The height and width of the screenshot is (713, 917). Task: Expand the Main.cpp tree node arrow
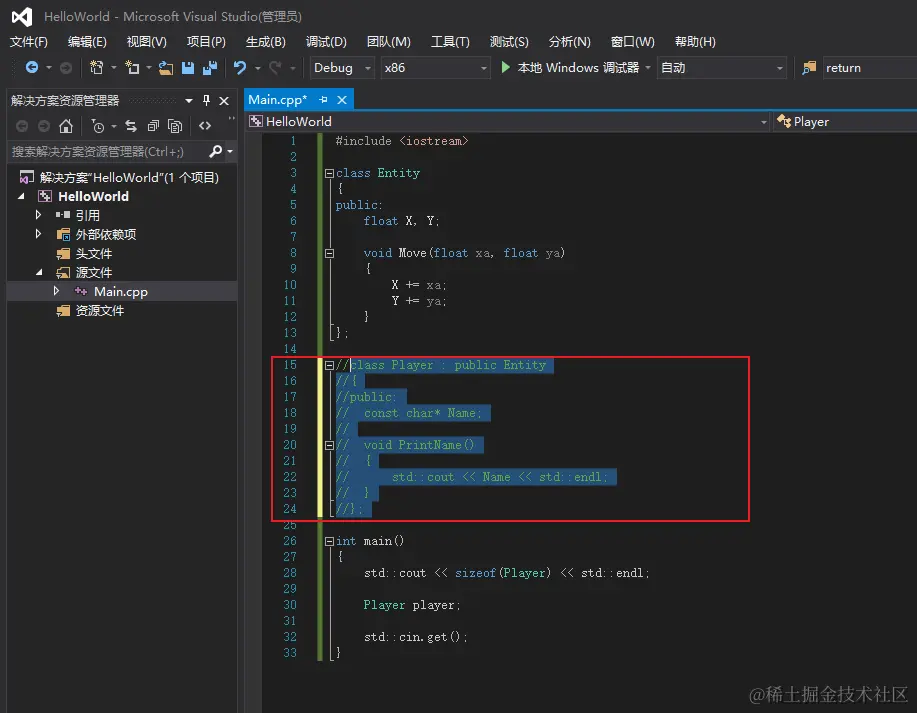pos(56,291)
